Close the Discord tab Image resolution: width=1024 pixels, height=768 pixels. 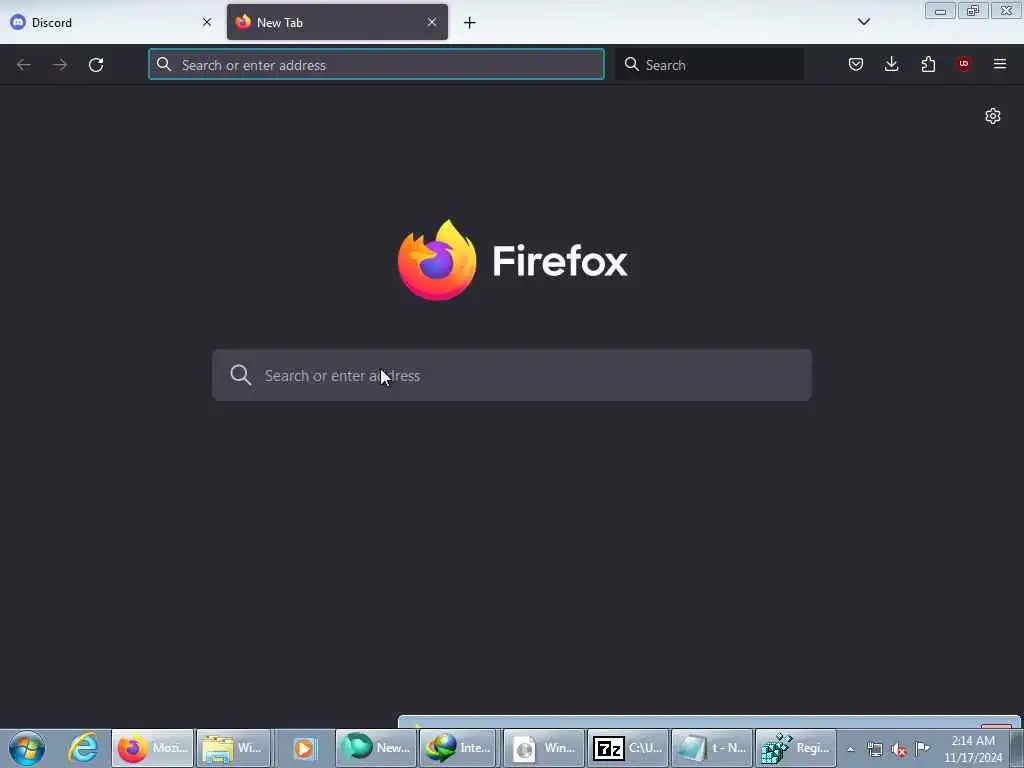coord(207,22)
